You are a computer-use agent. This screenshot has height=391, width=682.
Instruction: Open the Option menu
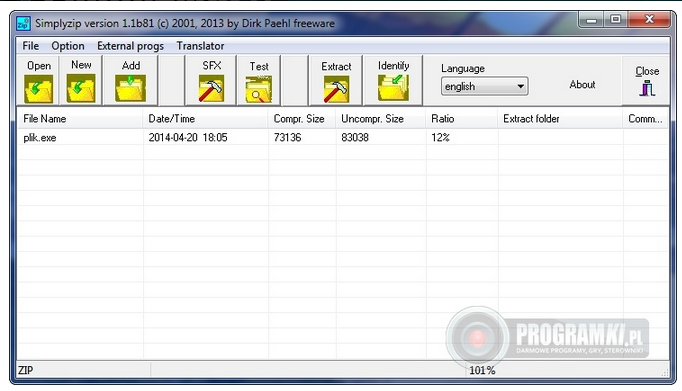68,46
